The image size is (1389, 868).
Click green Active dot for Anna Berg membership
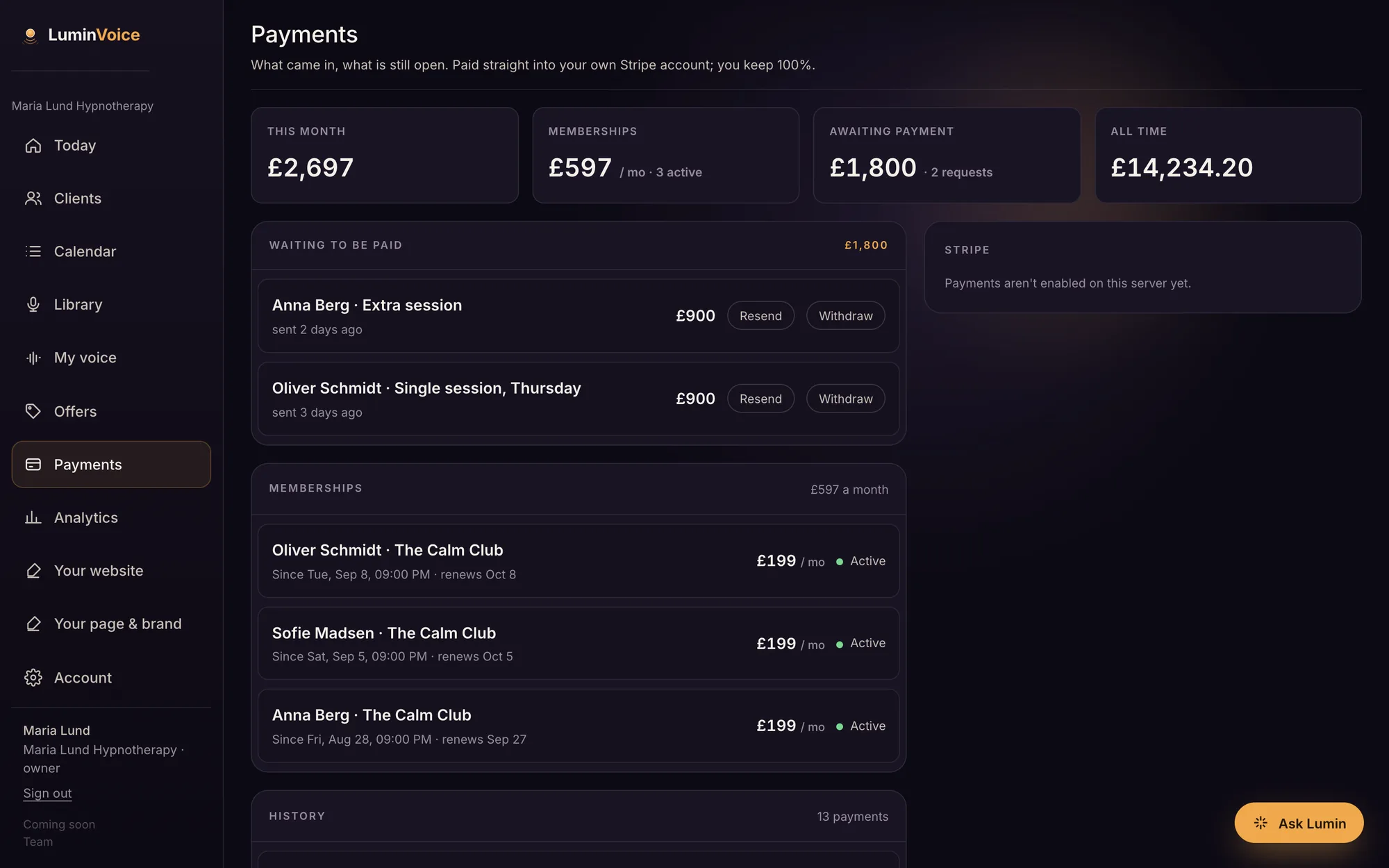[x=840, y=726]
